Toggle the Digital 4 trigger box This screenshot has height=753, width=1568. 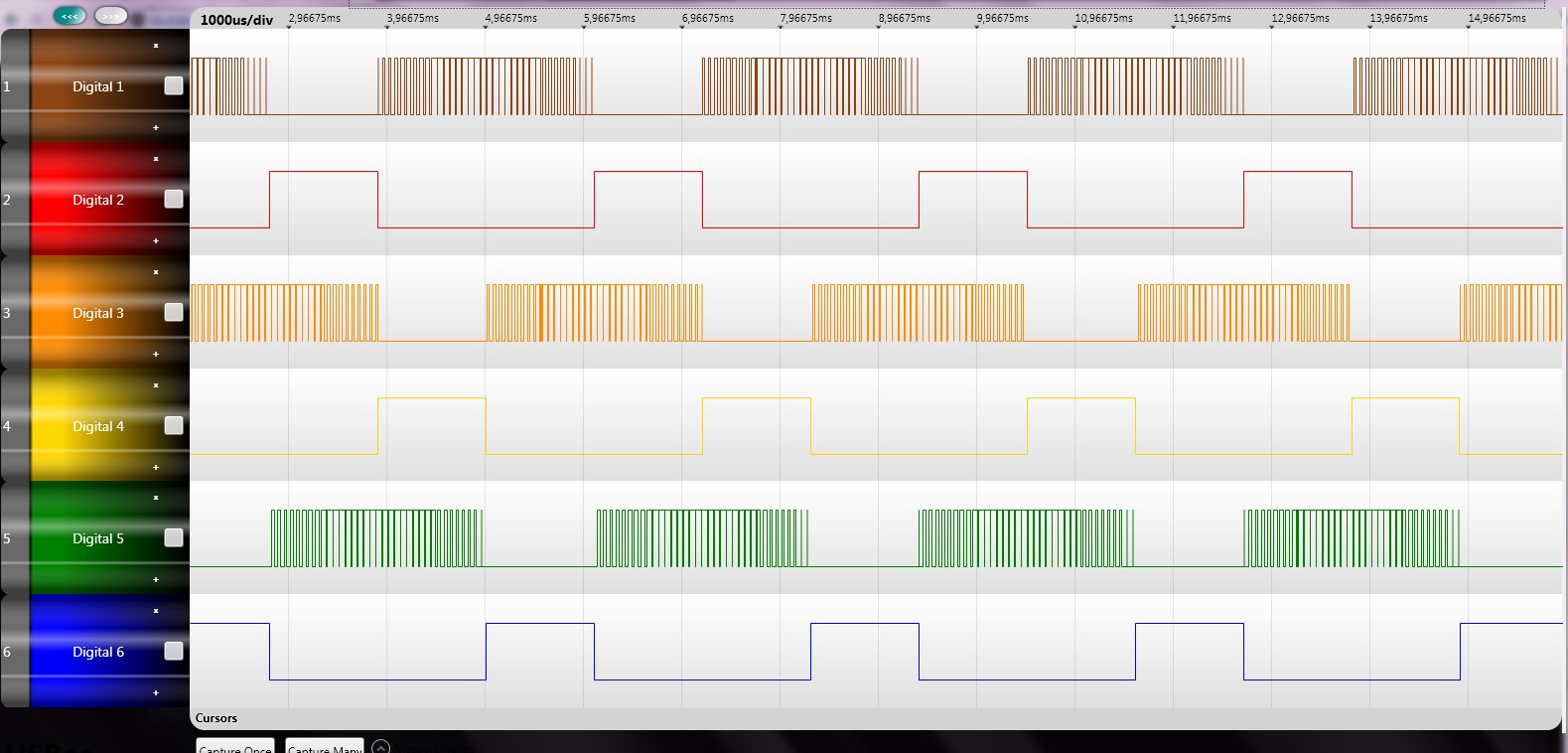(x=174, y=425)
